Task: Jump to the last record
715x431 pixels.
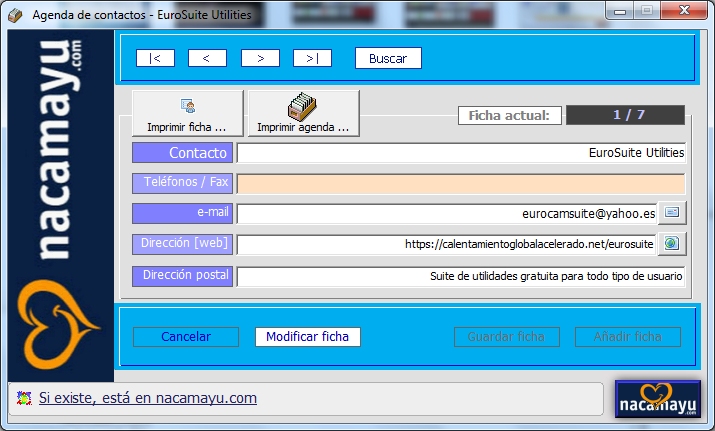Action: 312,58
